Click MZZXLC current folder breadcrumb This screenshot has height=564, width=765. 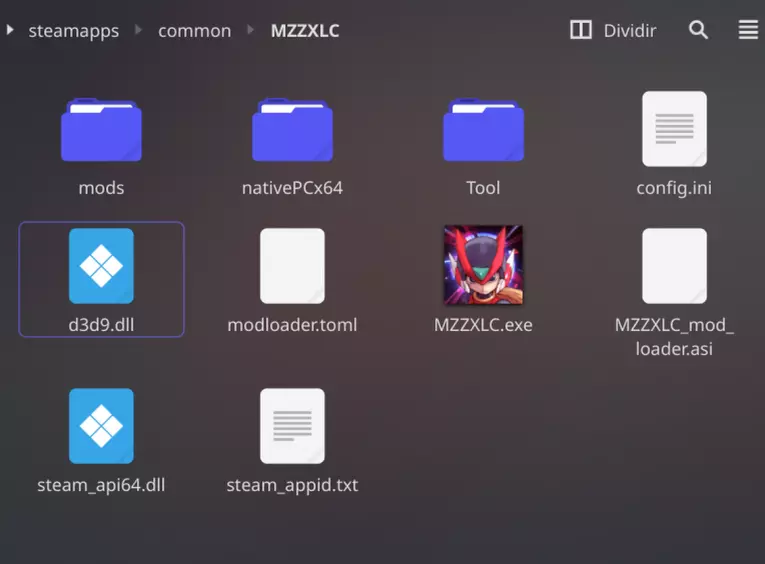click(305, 31)
